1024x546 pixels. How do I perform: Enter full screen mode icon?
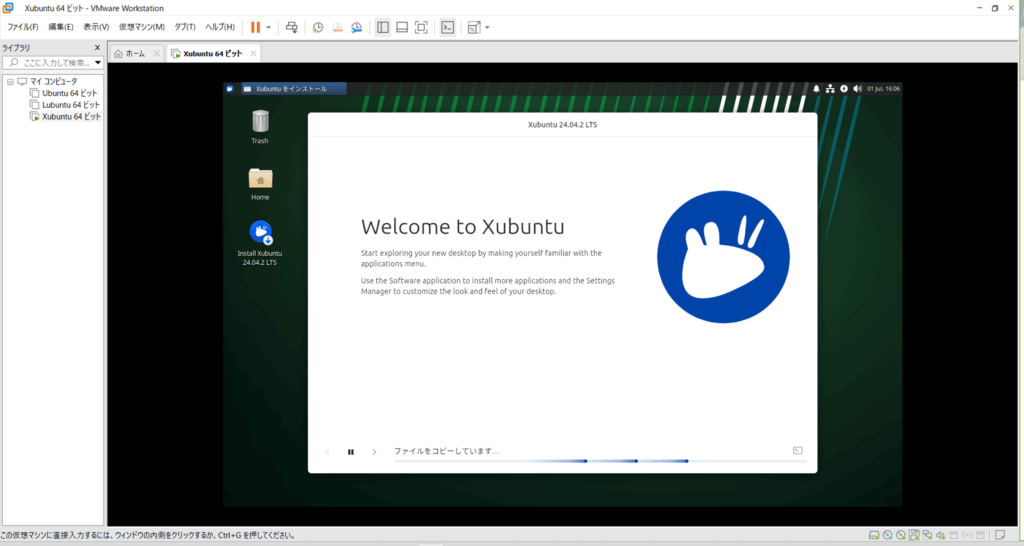pyautogui.click(x=421, y=27)
